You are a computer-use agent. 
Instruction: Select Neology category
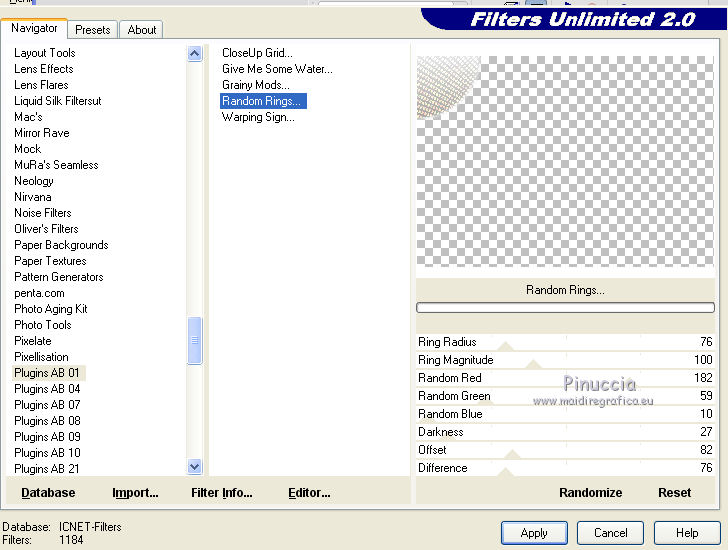point(34,181)
